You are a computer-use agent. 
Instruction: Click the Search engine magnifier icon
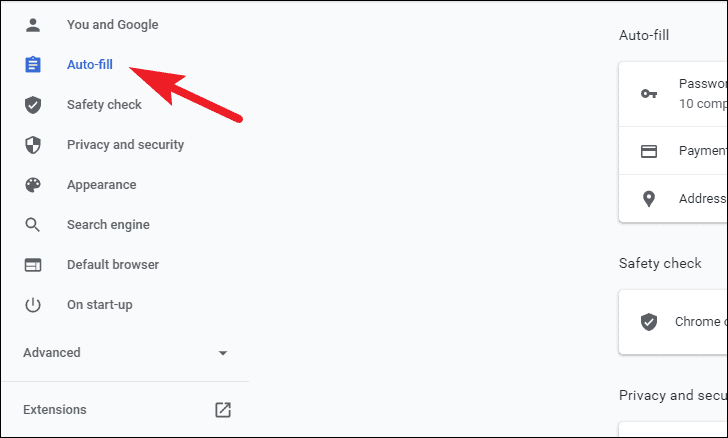click(x=32, y=225)
